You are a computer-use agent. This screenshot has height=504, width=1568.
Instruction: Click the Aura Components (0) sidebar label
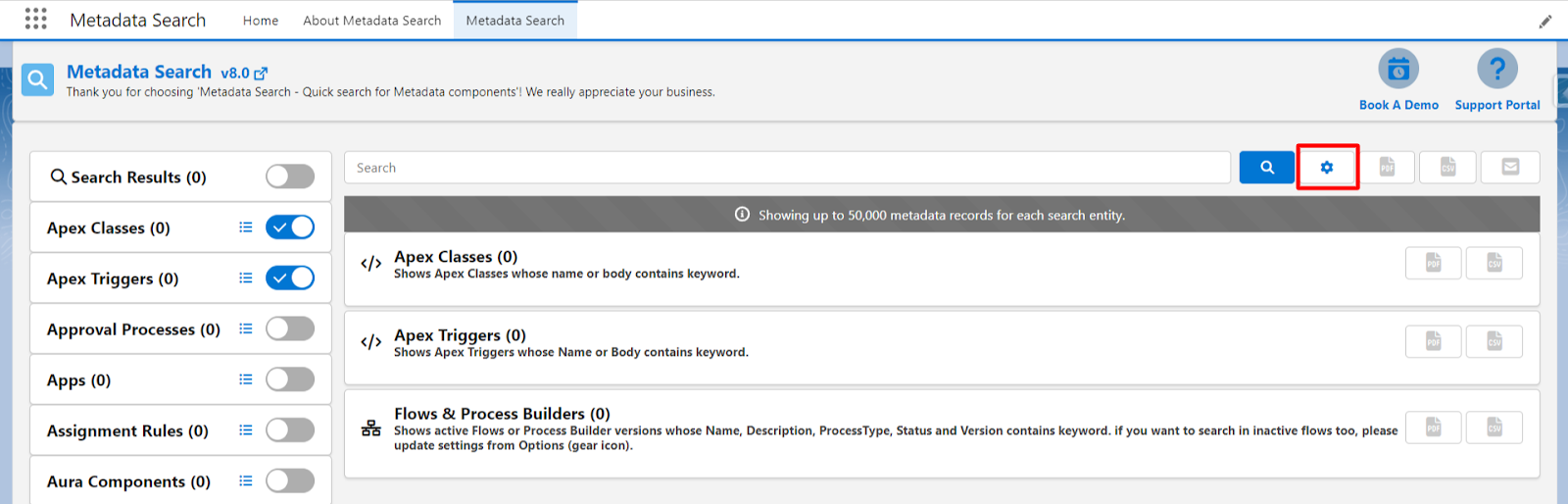tap(128, 481)
